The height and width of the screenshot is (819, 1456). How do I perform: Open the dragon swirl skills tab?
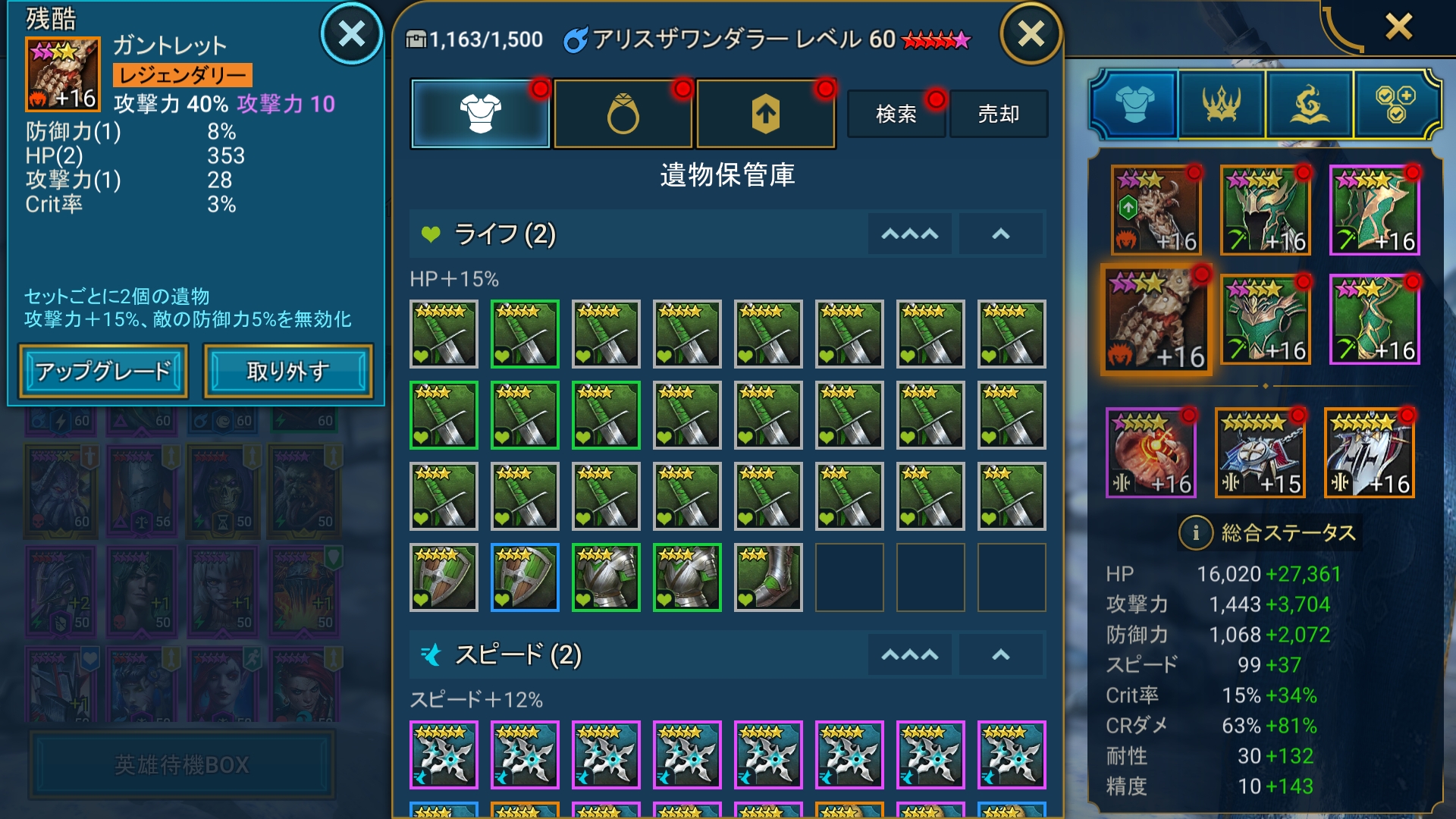(x=1309, y=104)
